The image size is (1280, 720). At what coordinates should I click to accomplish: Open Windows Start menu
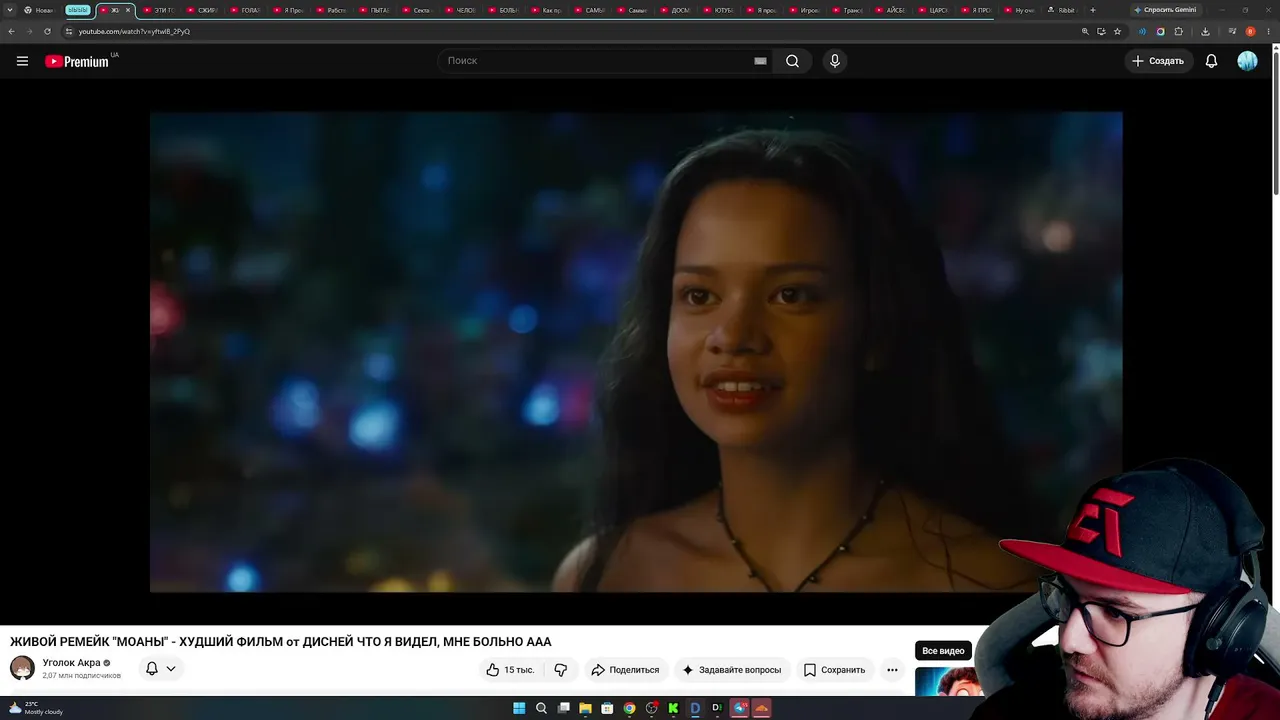click(519, 708)
